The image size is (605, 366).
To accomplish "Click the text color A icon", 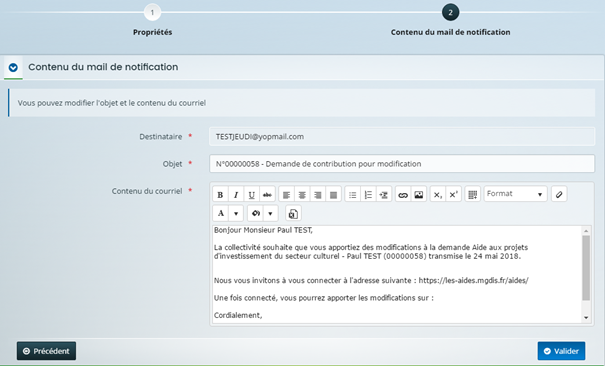I will [221, 213].
